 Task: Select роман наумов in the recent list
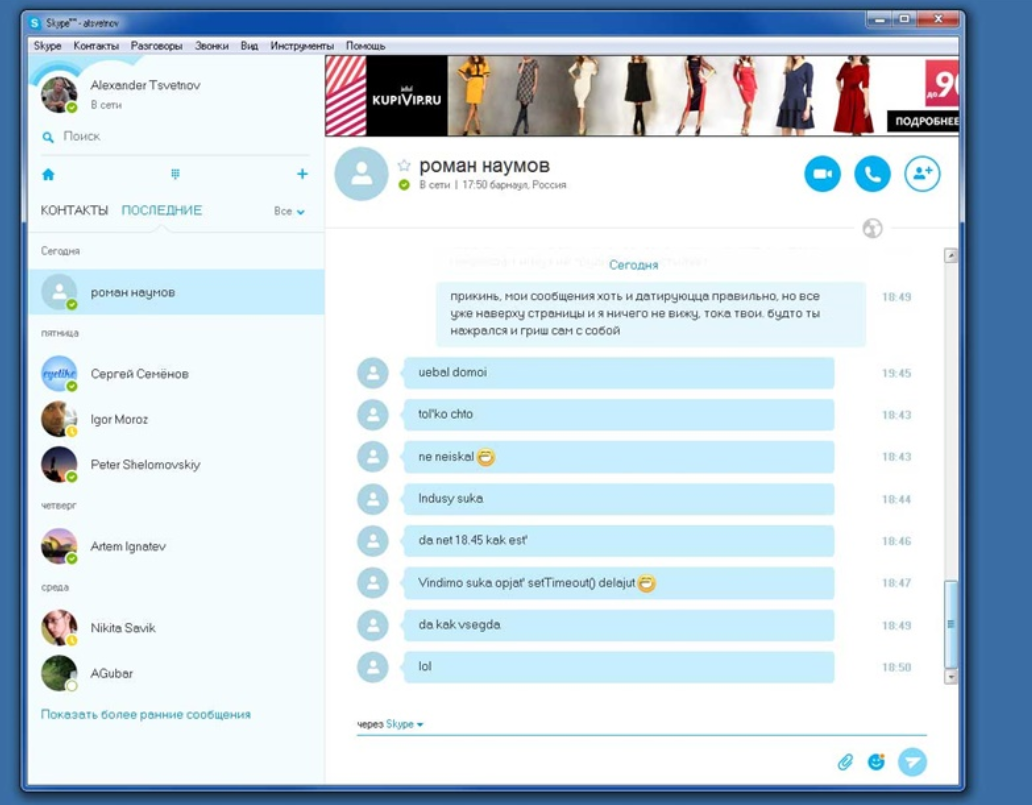[x=176, y=292]
